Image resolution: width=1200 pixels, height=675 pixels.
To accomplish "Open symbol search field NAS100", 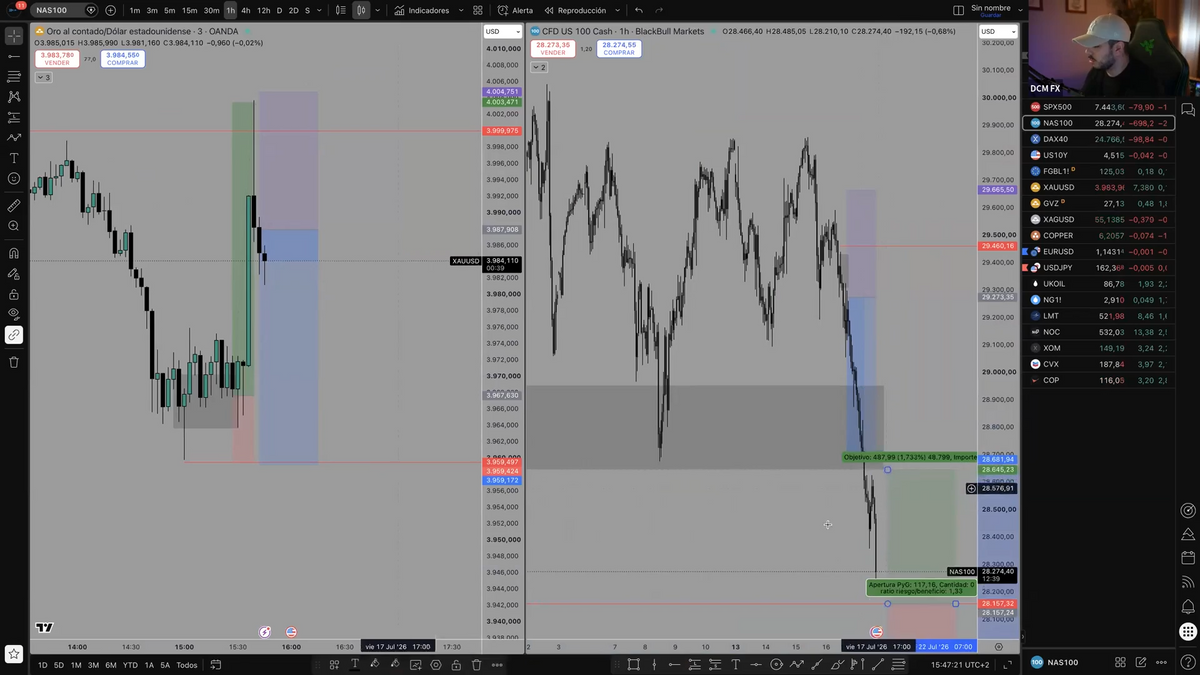I will click(66, 10).
